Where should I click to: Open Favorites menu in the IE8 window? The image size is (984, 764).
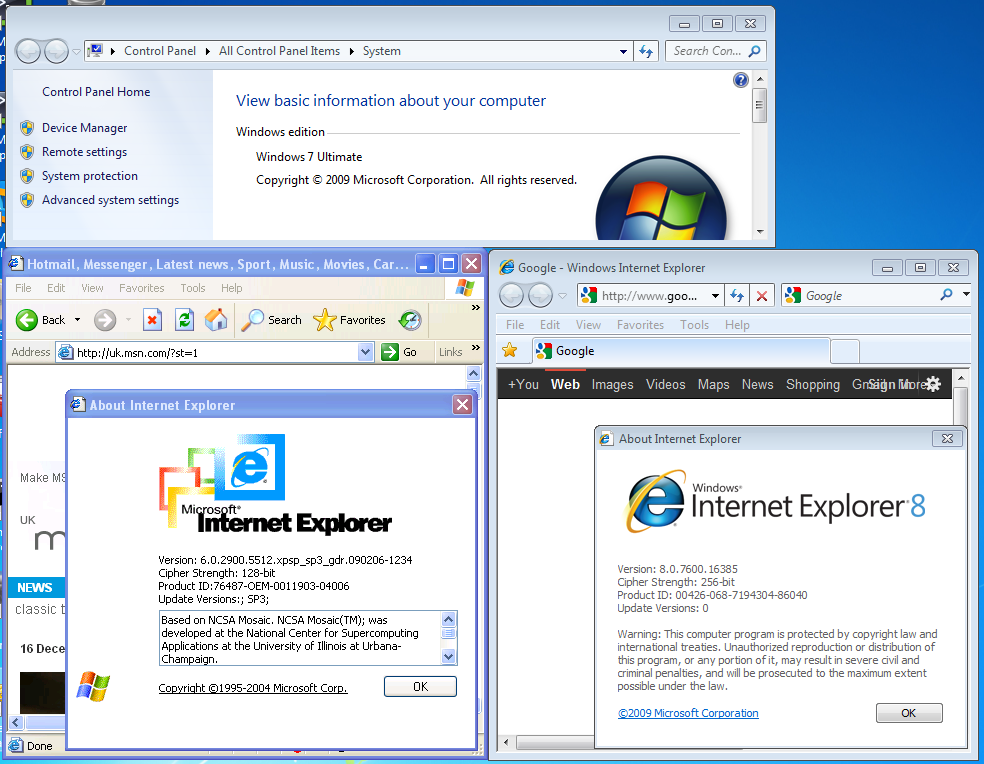coord(640,325)
